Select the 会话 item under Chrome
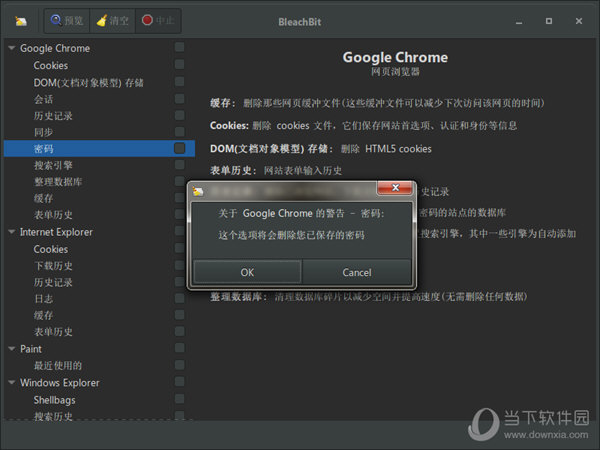The width and height of the screenshot is (600, 450). 44,99
